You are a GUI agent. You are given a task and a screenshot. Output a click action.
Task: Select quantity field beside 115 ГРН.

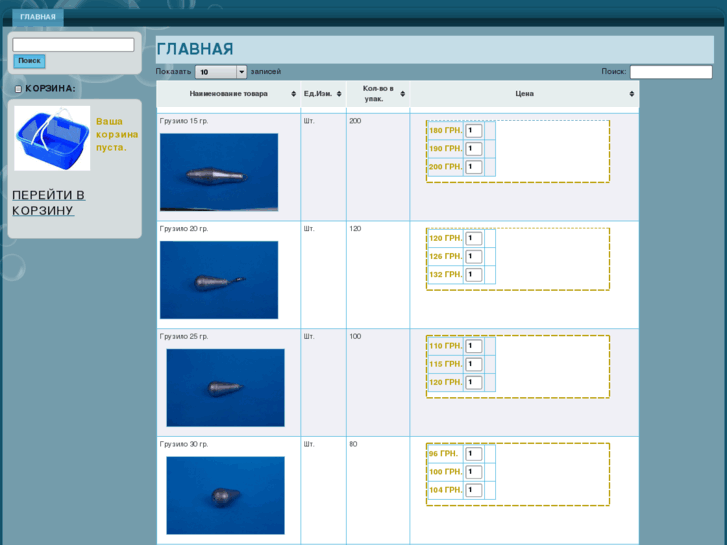[473, 364]
